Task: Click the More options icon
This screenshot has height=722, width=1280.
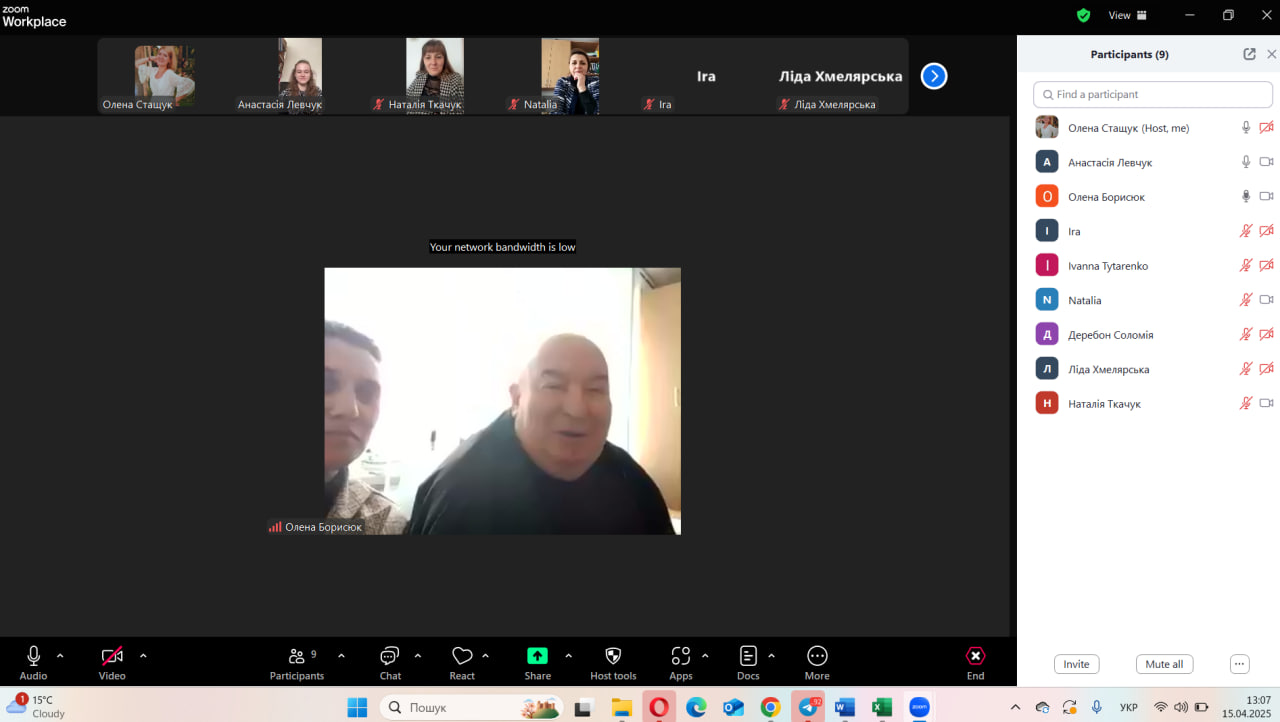Action: tap(817, 657)
